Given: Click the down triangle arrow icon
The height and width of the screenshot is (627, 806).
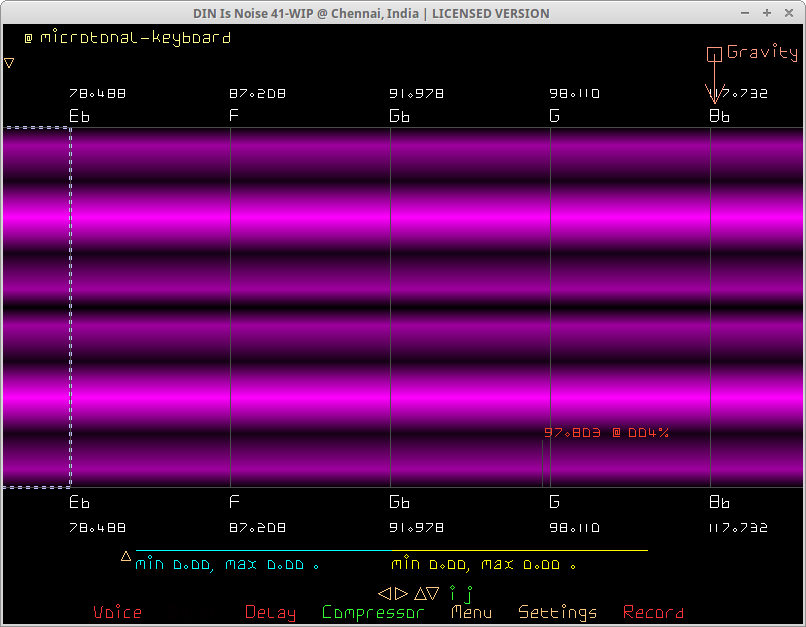Looking at the screenshot, I should coord(433,593).
